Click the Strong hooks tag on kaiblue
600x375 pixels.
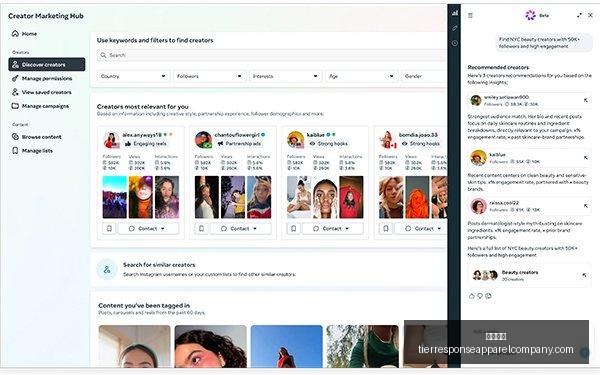click(329, 143)
